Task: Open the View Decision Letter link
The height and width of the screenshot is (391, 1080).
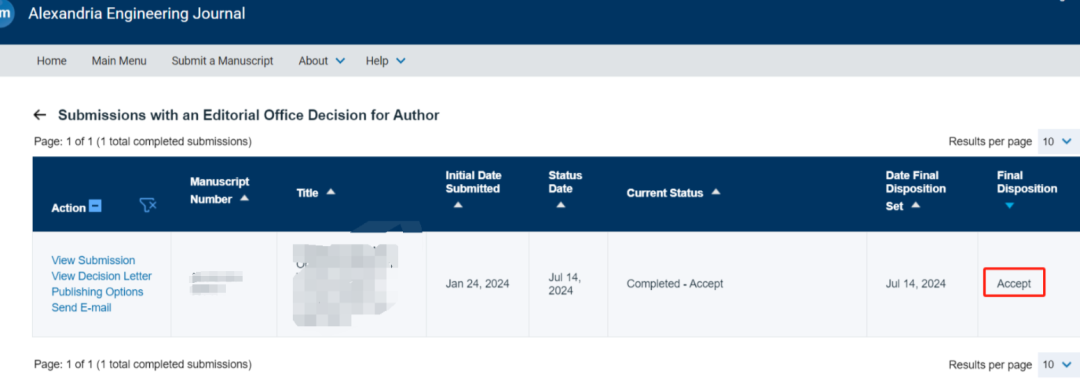Action: 102,276
